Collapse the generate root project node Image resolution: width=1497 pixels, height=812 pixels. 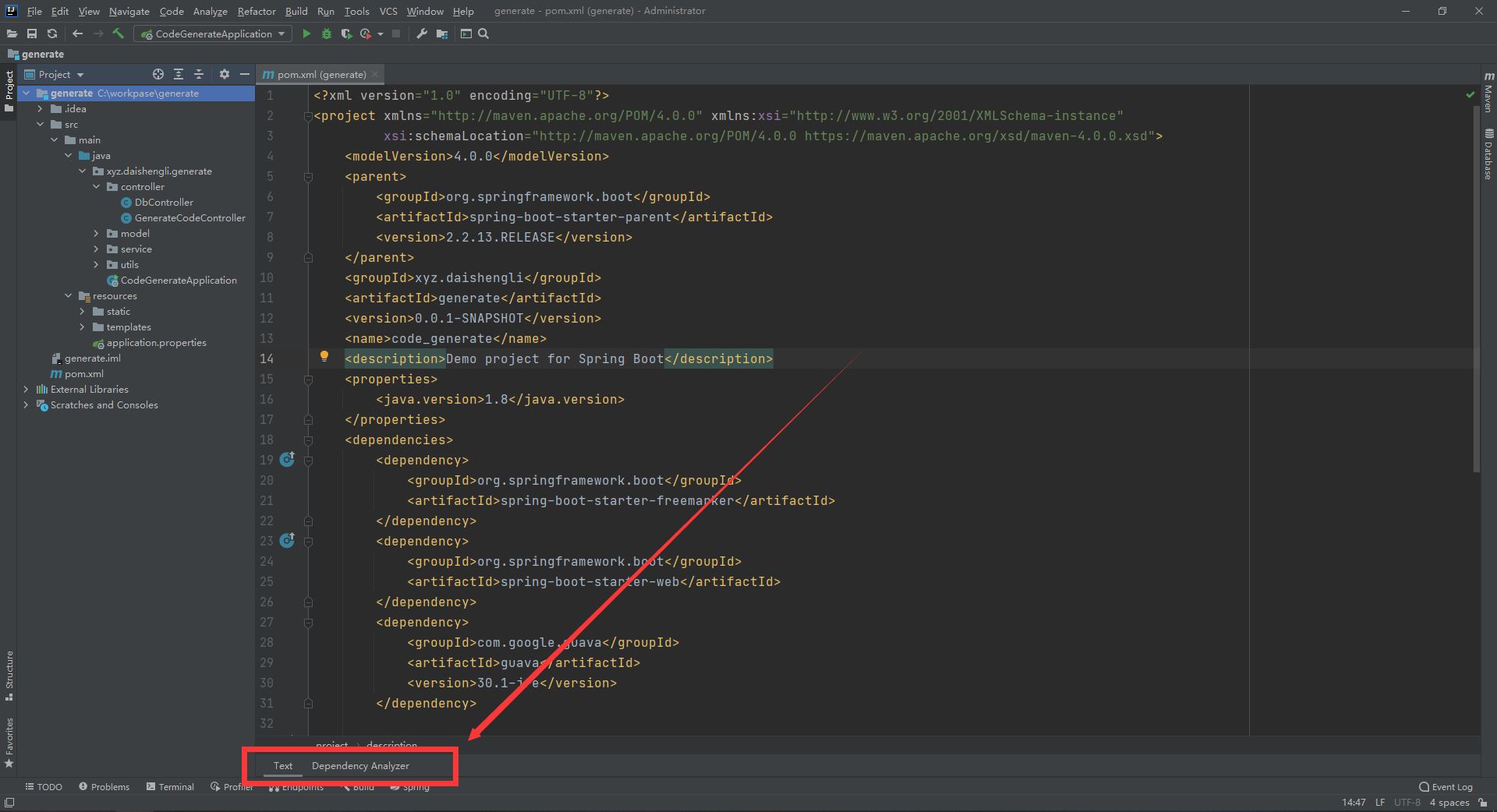pyautogui.click(x=27, y=93)
